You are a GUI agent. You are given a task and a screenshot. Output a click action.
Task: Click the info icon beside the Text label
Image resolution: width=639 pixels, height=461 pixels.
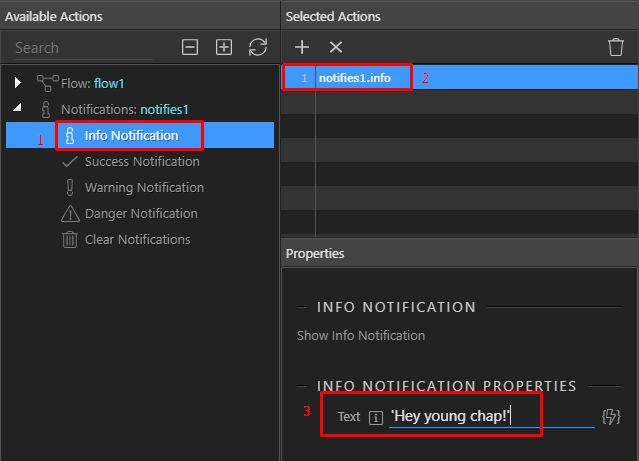pos(376,417)
